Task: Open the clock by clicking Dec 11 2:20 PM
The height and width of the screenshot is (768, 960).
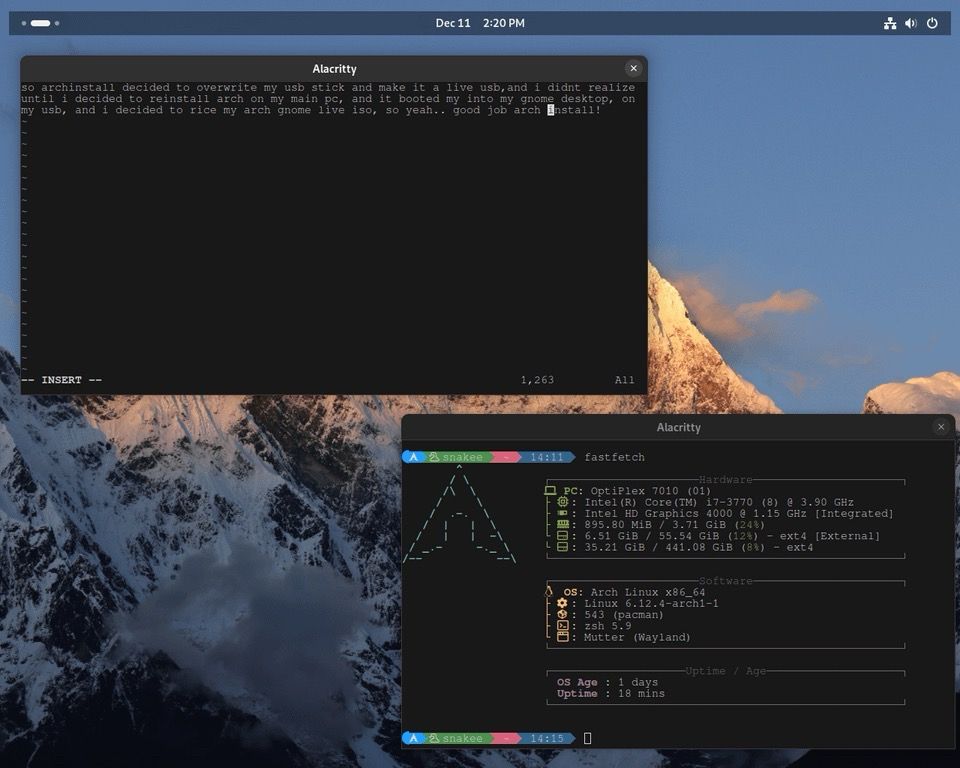Action: [x=478, y=22]
